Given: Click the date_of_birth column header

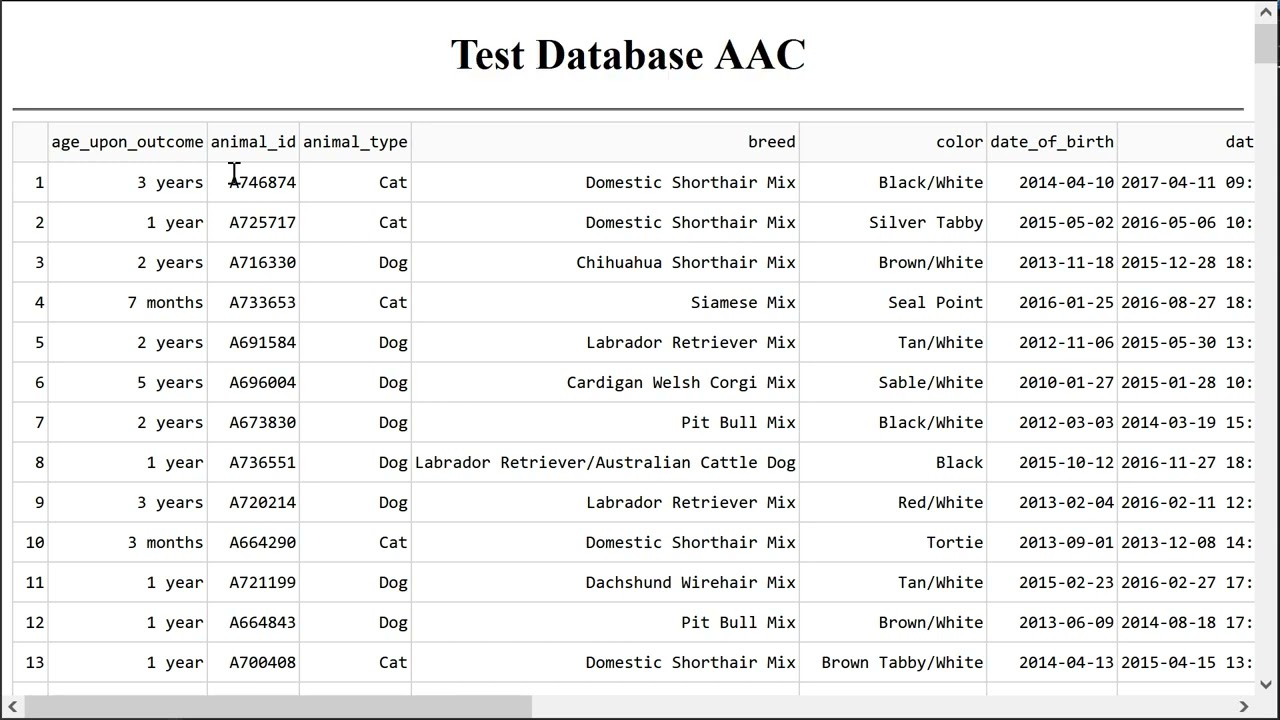Looking at the screenshot, I should click(1052, 142).
